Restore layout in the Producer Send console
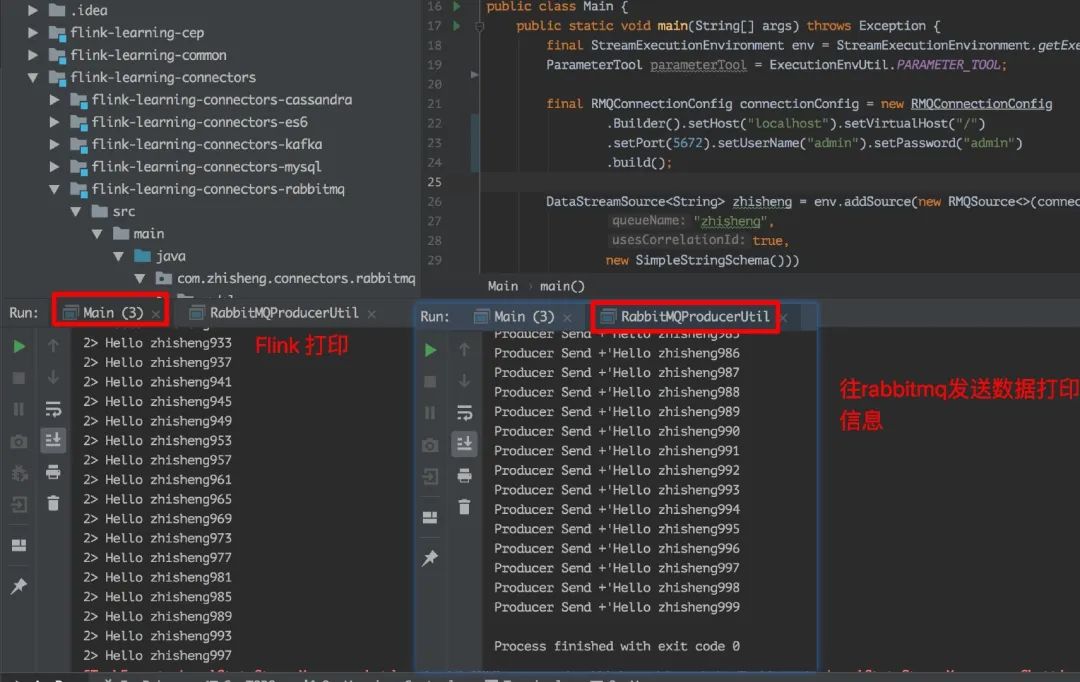This screenshot has width=1080, height=682. [x=430, y=517]
